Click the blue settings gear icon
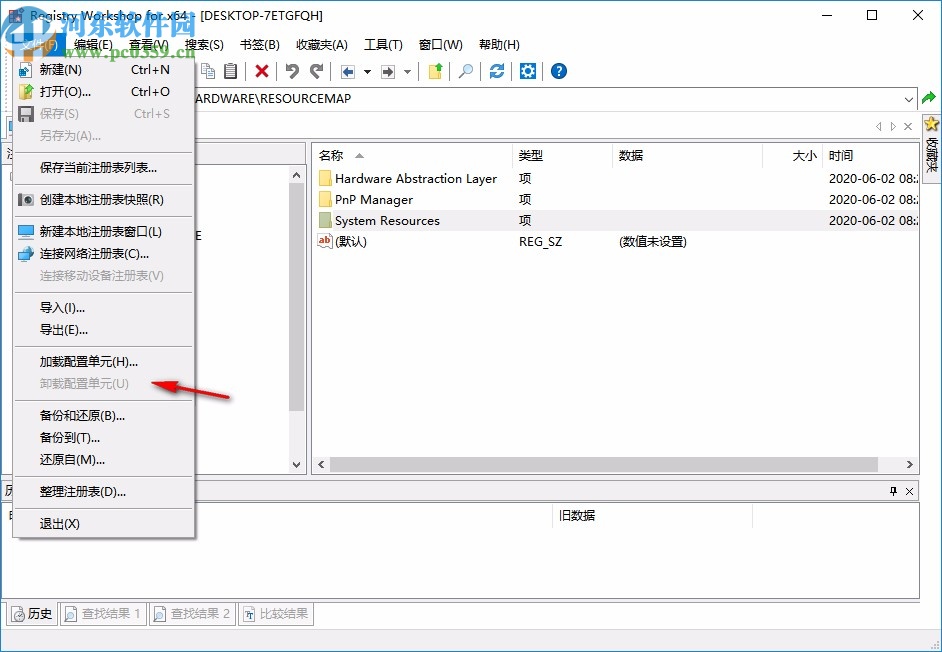This screenshot has height=652, width=942. [528, 71]
